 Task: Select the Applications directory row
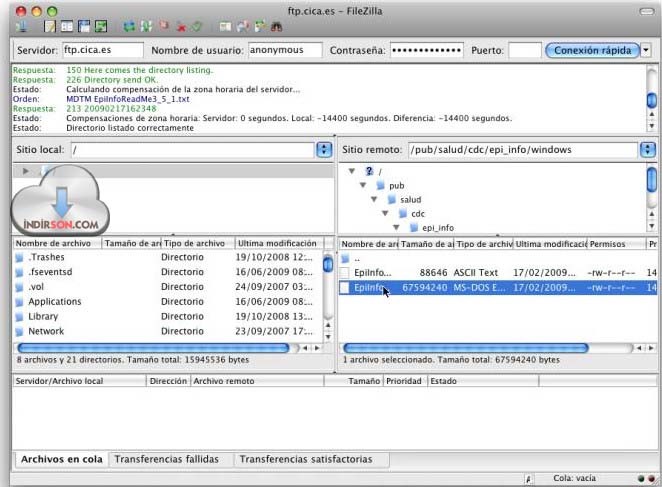[x=168, y=301]
